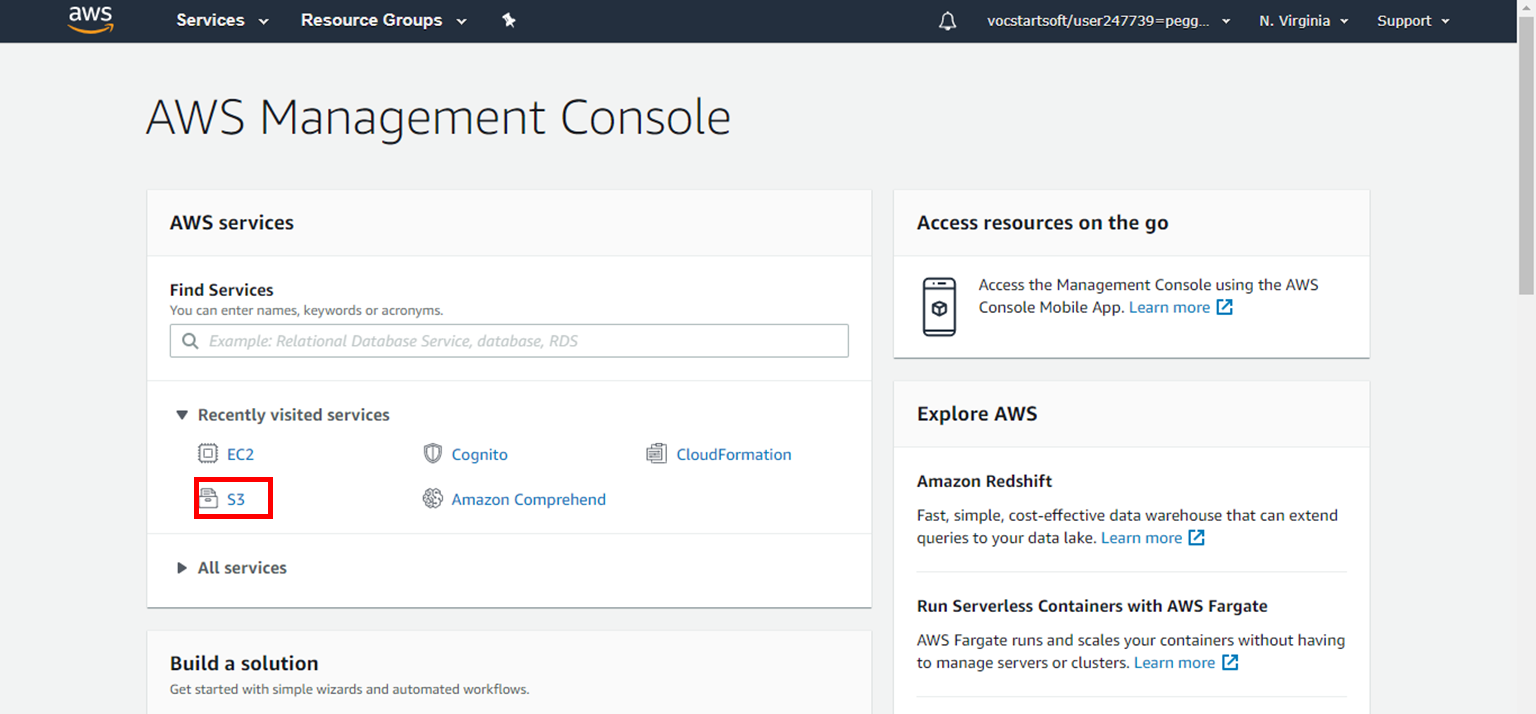Click the Cognito shield icon
The height and width of the screenshot is (714, 1536).
(432, 454)
